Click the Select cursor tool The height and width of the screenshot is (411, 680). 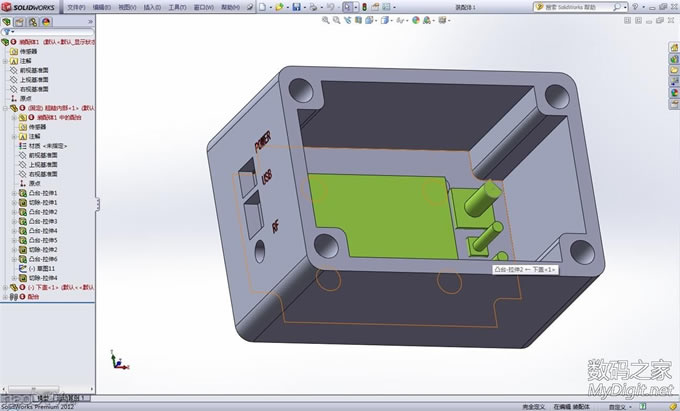pyautogui.click(x=346, y=7)
